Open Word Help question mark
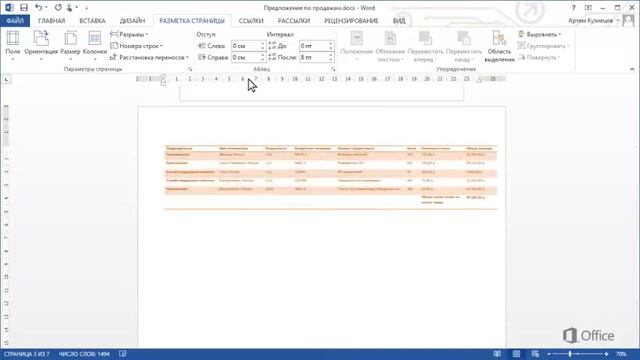The image size is (640, 360). (573, 8)
